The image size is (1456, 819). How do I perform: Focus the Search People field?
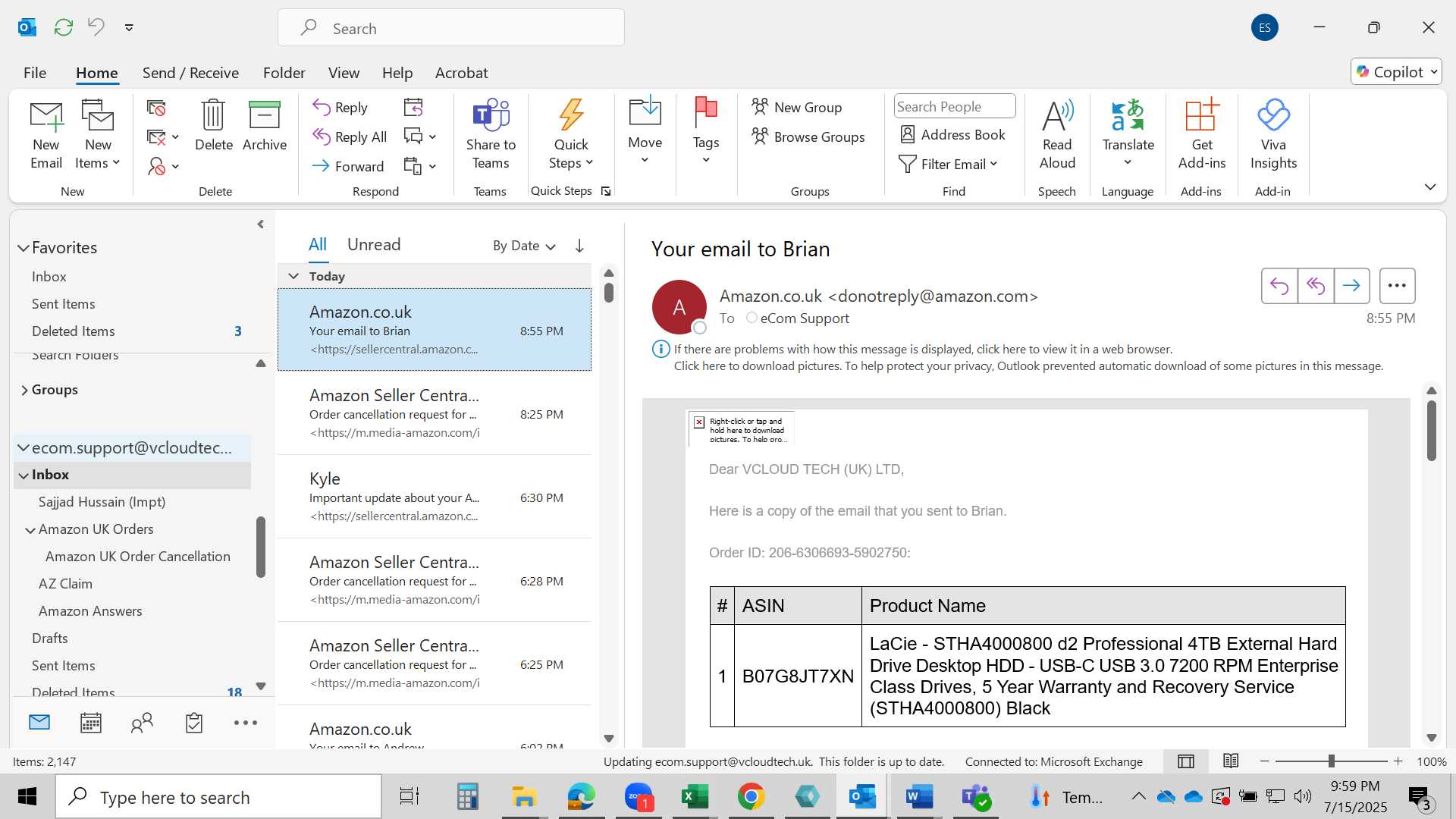[955, 107]
